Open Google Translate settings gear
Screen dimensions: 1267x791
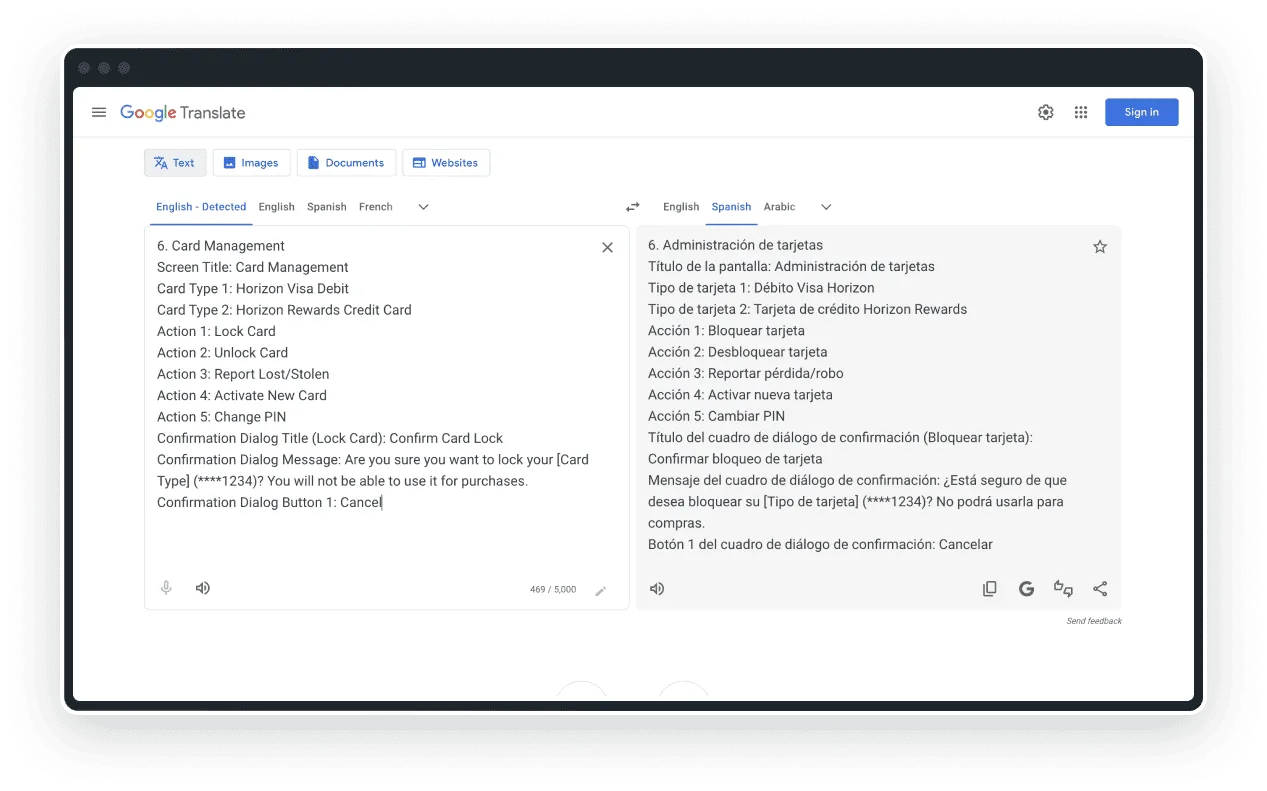[1045, 112]
